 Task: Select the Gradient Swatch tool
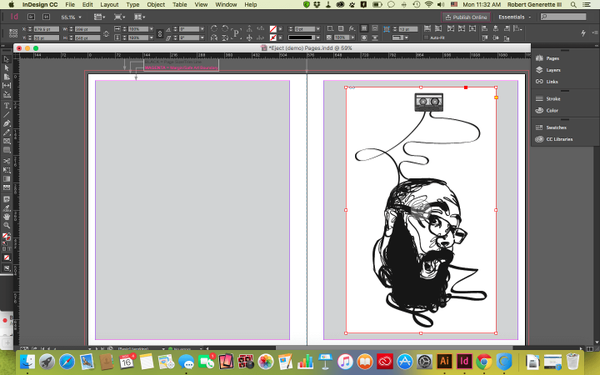coord(7,179)
